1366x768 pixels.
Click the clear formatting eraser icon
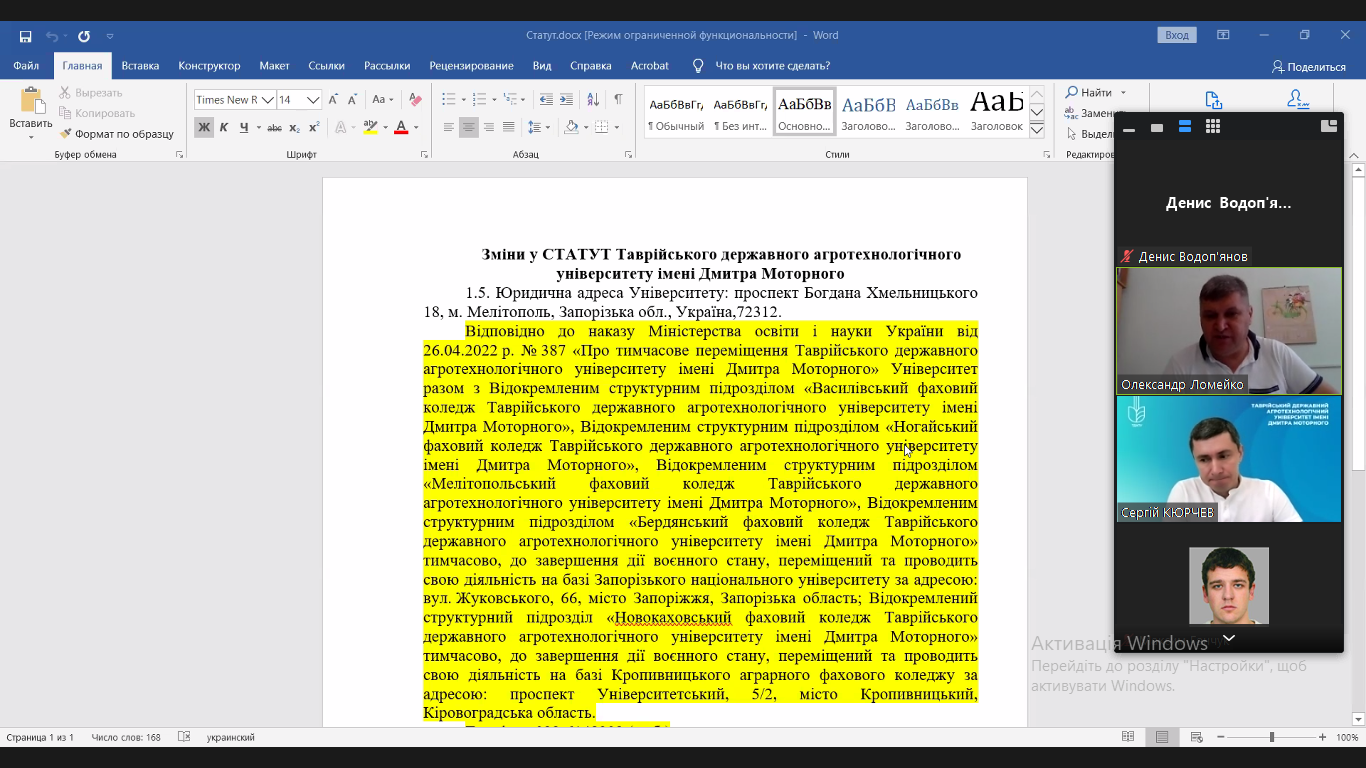[415, 100]
